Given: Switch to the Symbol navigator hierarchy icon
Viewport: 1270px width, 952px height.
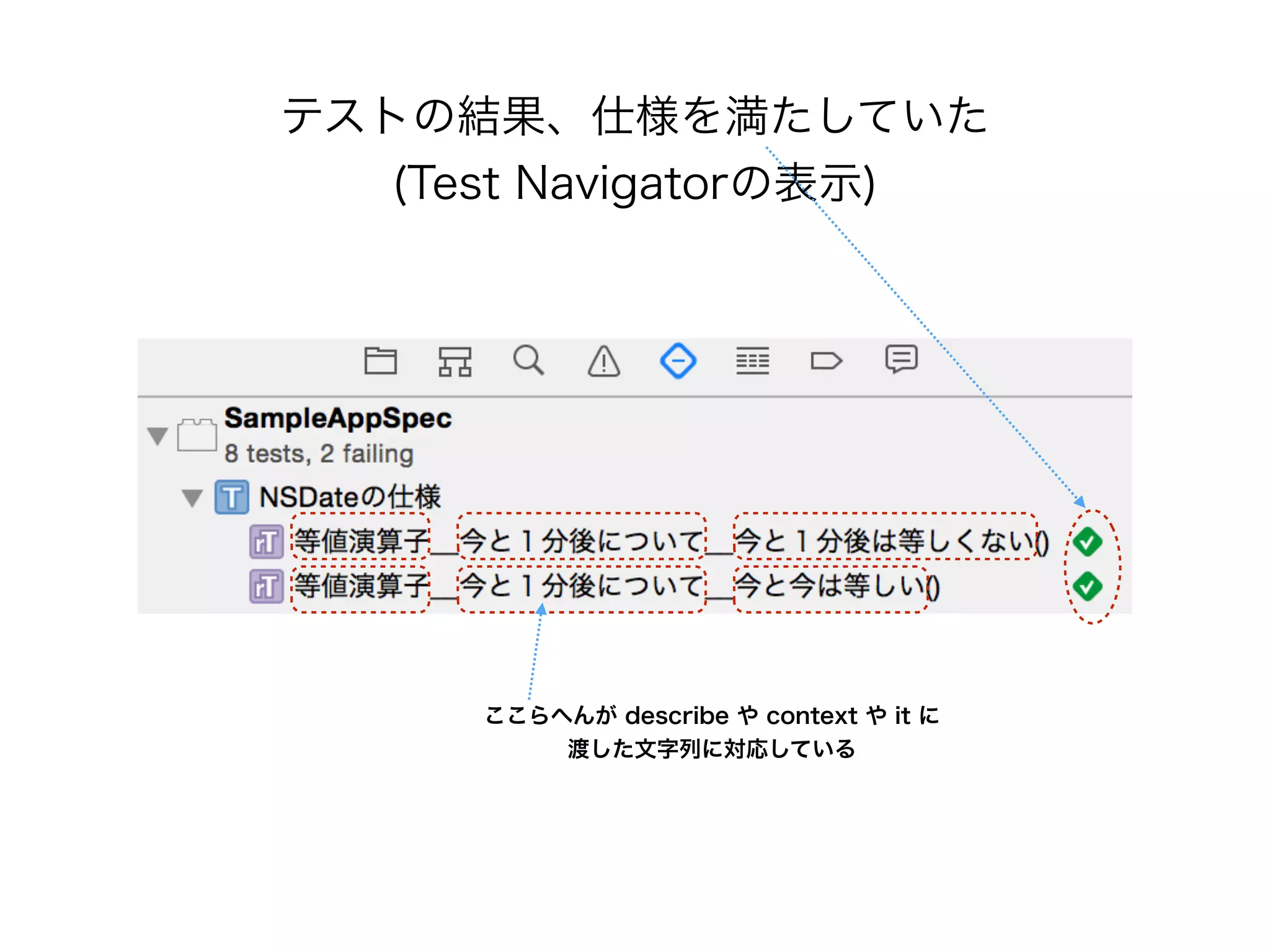Looking at the screenshot, I should point(455,361).
